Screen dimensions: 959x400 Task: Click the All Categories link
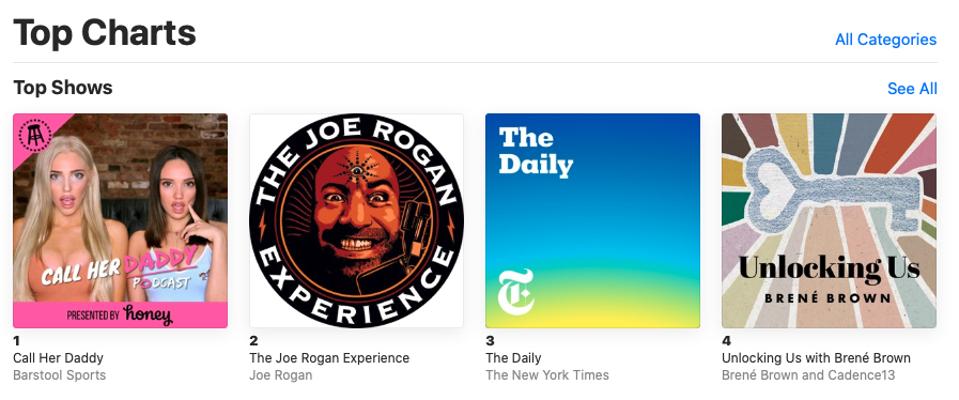point(885,40)
